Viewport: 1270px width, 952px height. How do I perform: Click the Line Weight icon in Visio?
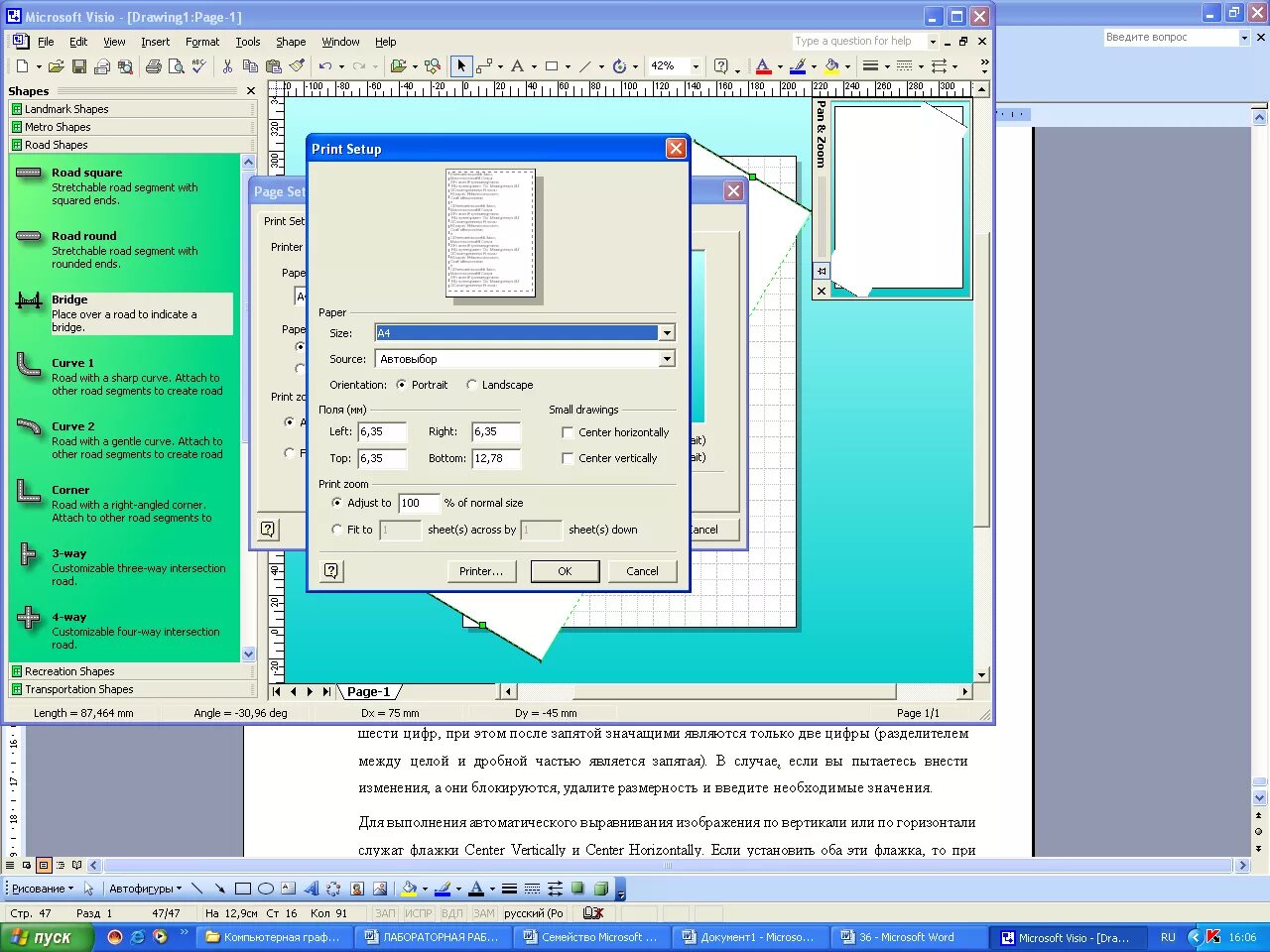[870, 66]
